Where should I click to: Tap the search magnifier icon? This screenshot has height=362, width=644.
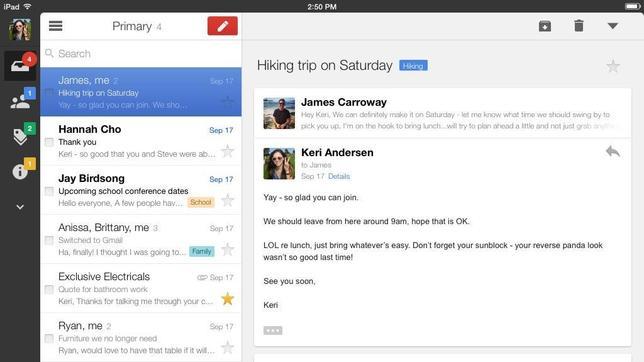point(49,53)
